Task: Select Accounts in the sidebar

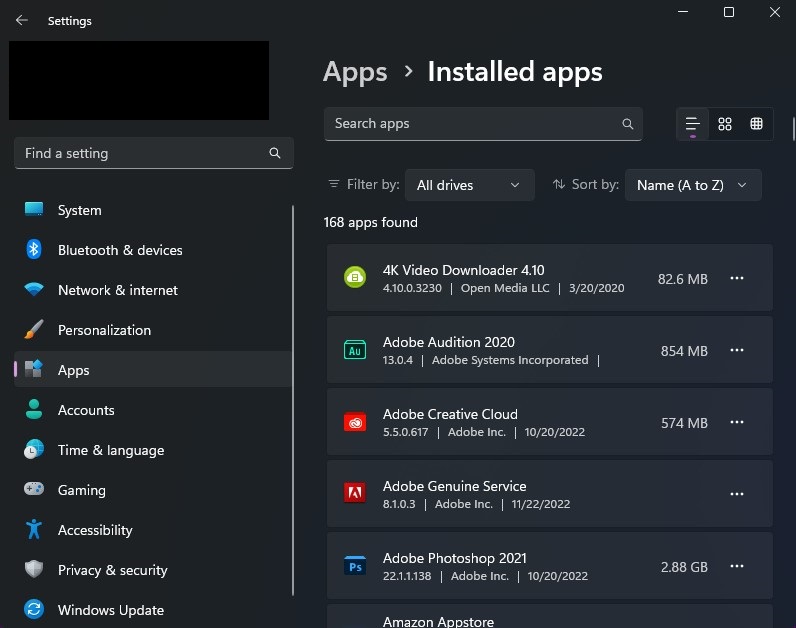Action: click(x=152, y=410)
